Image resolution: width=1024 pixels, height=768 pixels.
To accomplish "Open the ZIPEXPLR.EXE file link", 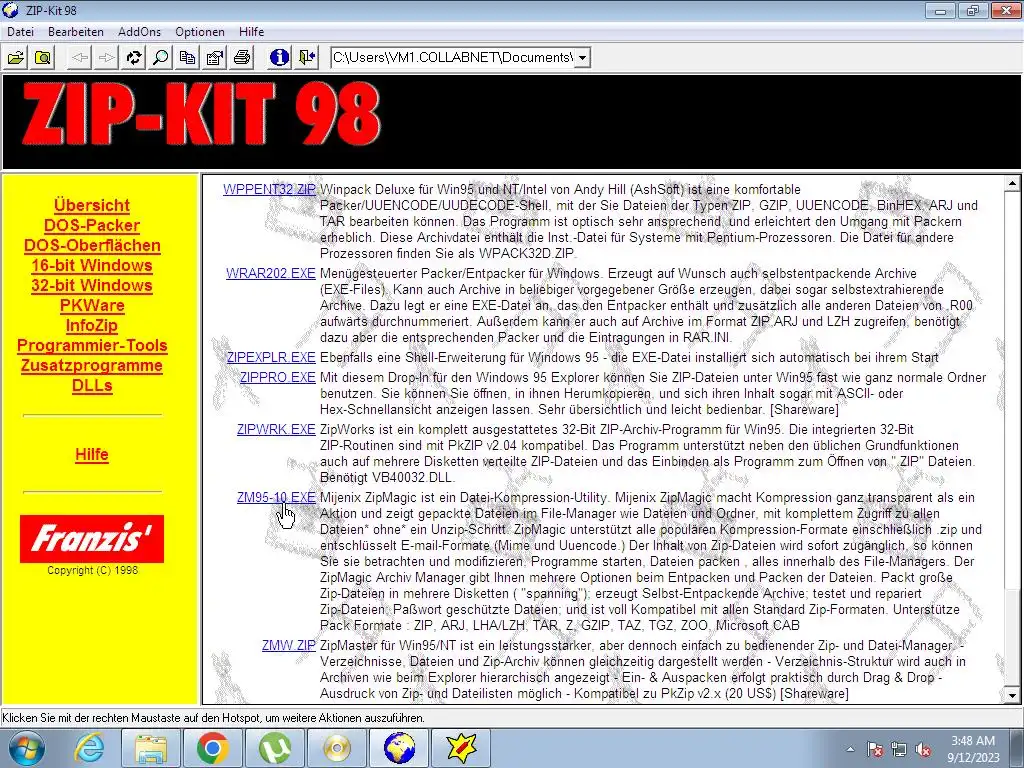I will click(271, 358).
